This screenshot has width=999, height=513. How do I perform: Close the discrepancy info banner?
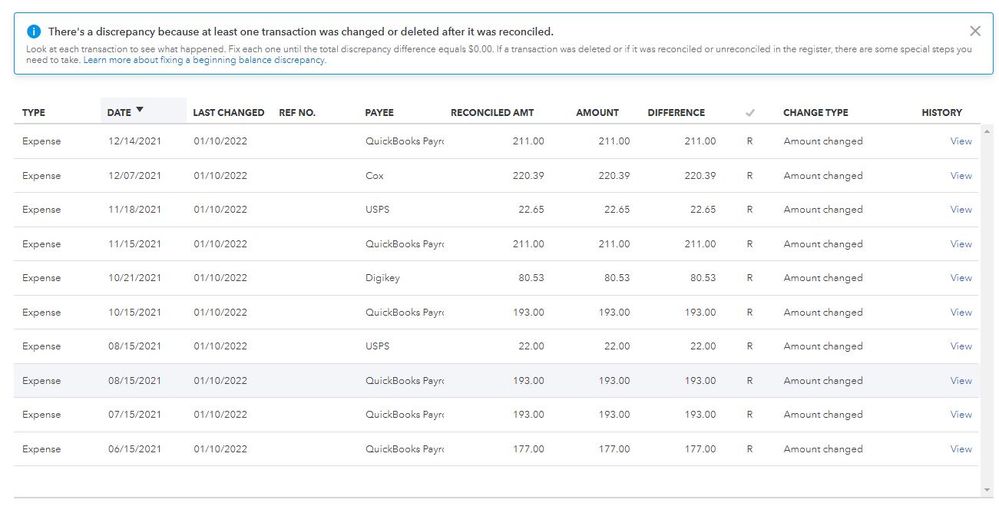[975, 32]
